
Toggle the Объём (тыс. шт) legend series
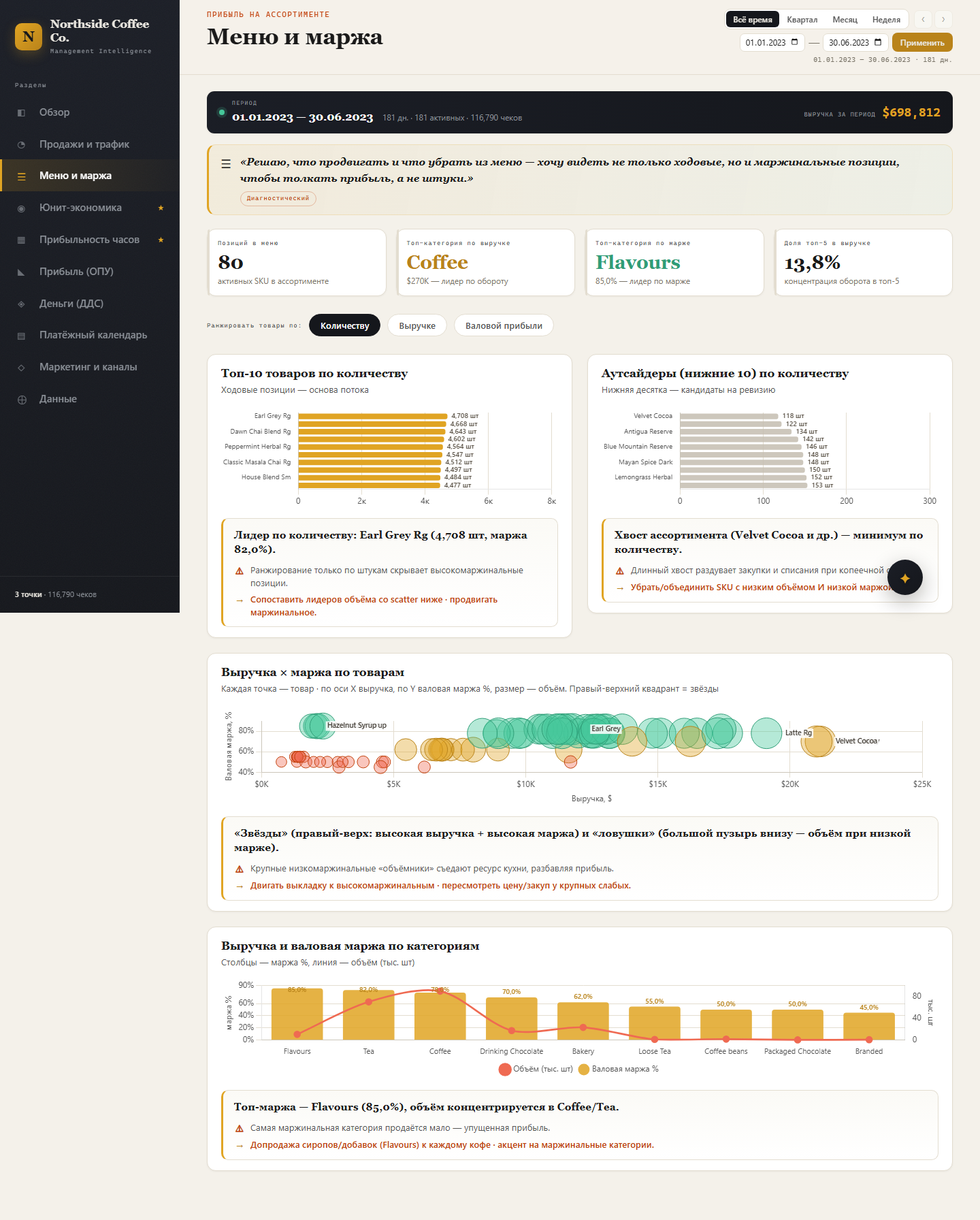(536, 1069)
